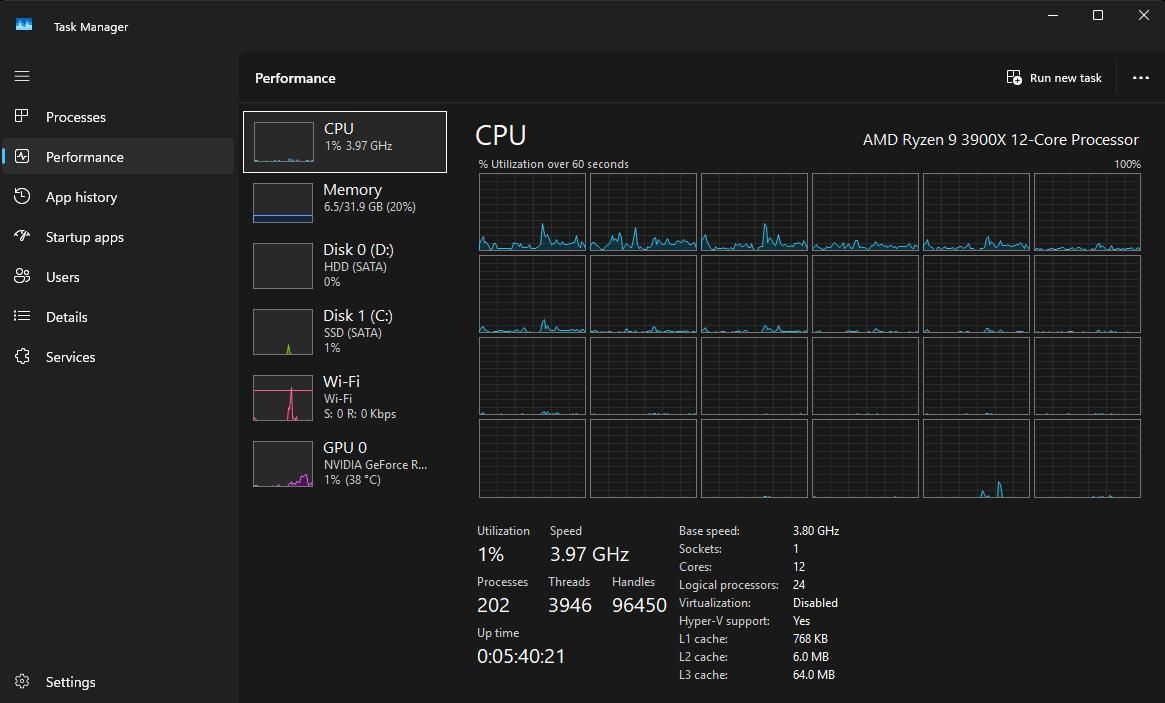Screen dimensions: 1165x703
Task: Click the Settings gear icon
Action: [22, 681]
